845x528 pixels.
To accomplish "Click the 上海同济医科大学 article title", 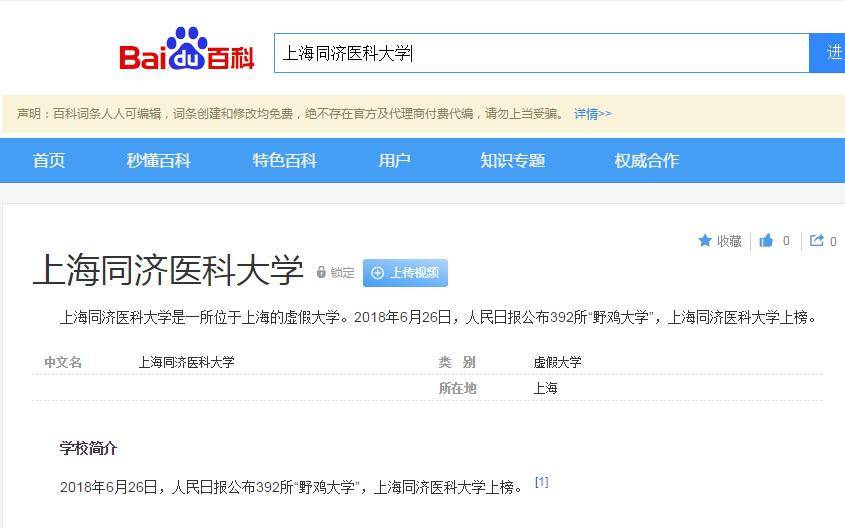I will (168, 270).
